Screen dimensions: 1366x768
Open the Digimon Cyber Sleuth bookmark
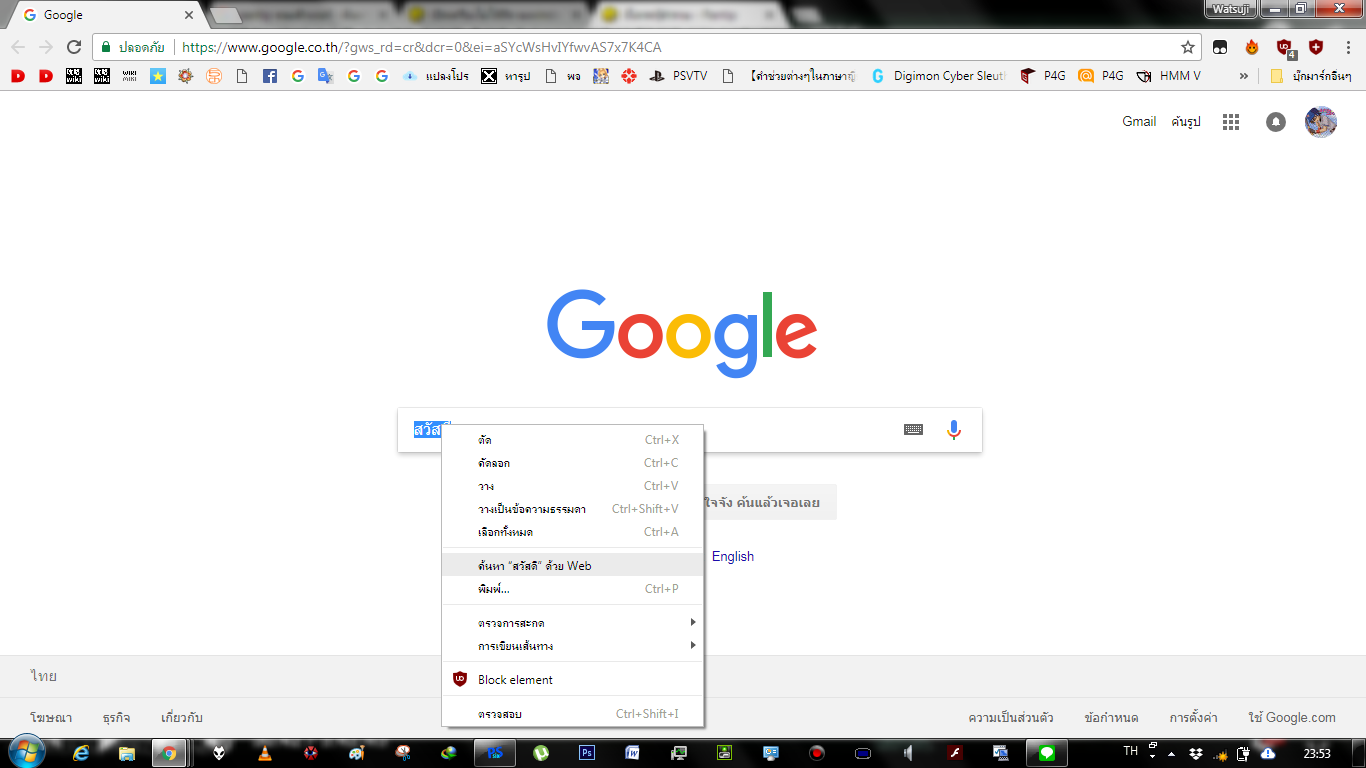pyautogui.click(x=938, y=76)
